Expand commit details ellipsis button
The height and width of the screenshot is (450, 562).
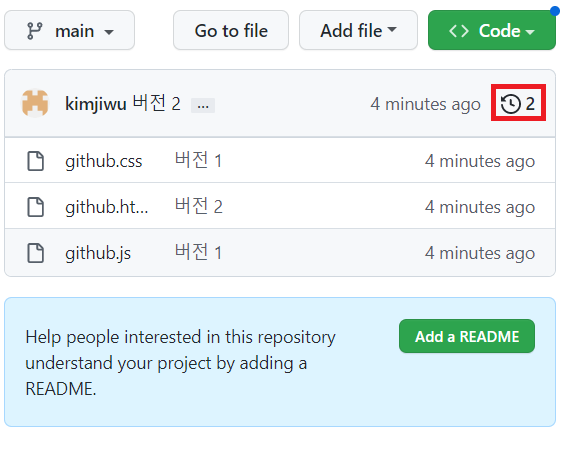(x=203, y=106)
